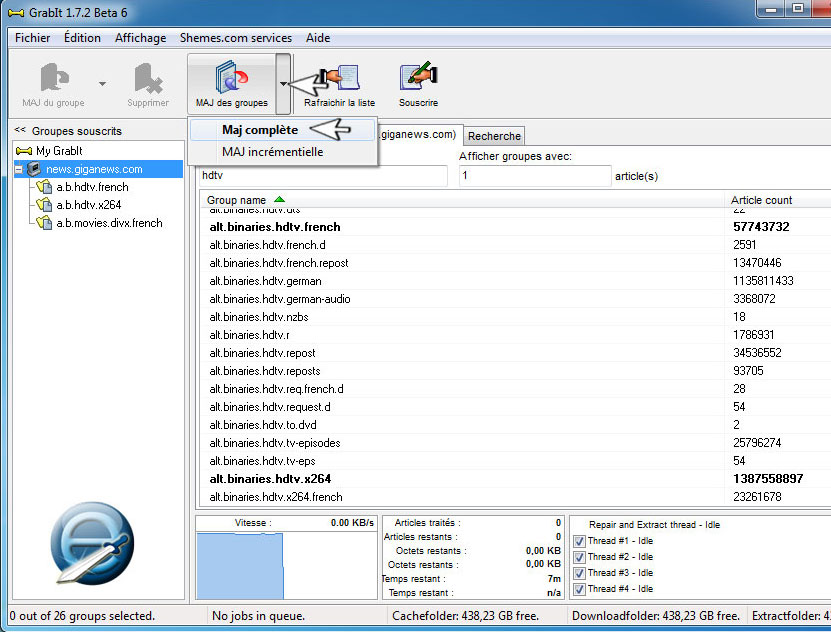Click Cachefolder free space status text
The width and height of the screenshot is (831, 632).
tap(465, 616)
